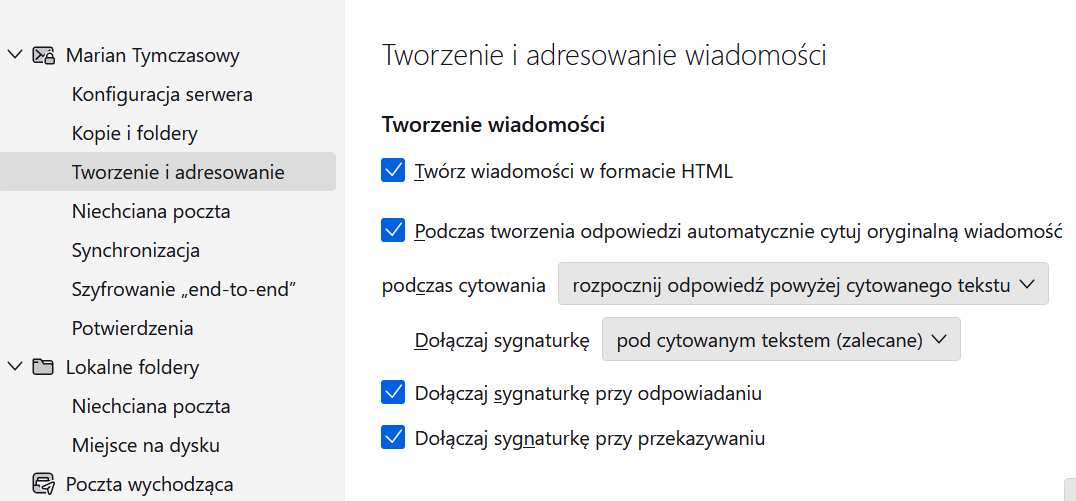
Task: Open the podczas cytowania reply position dropdown
Action: tap(803, 285)
